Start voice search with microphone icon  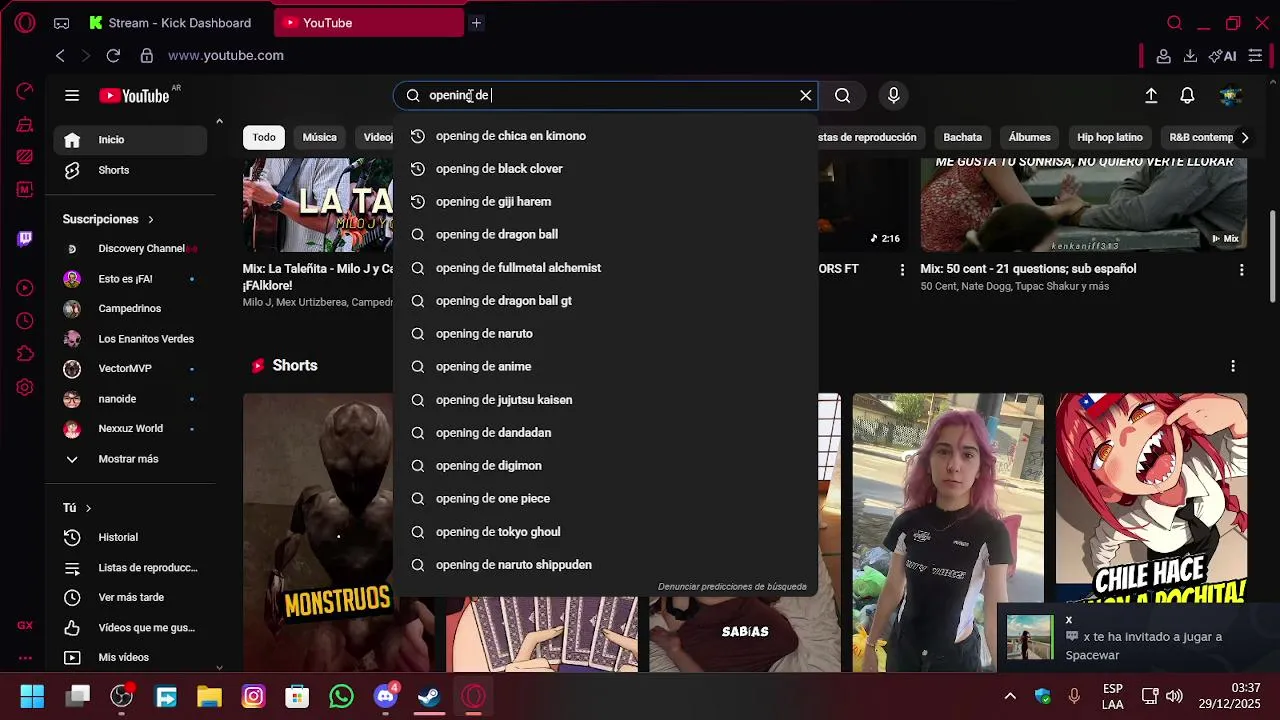893,95
